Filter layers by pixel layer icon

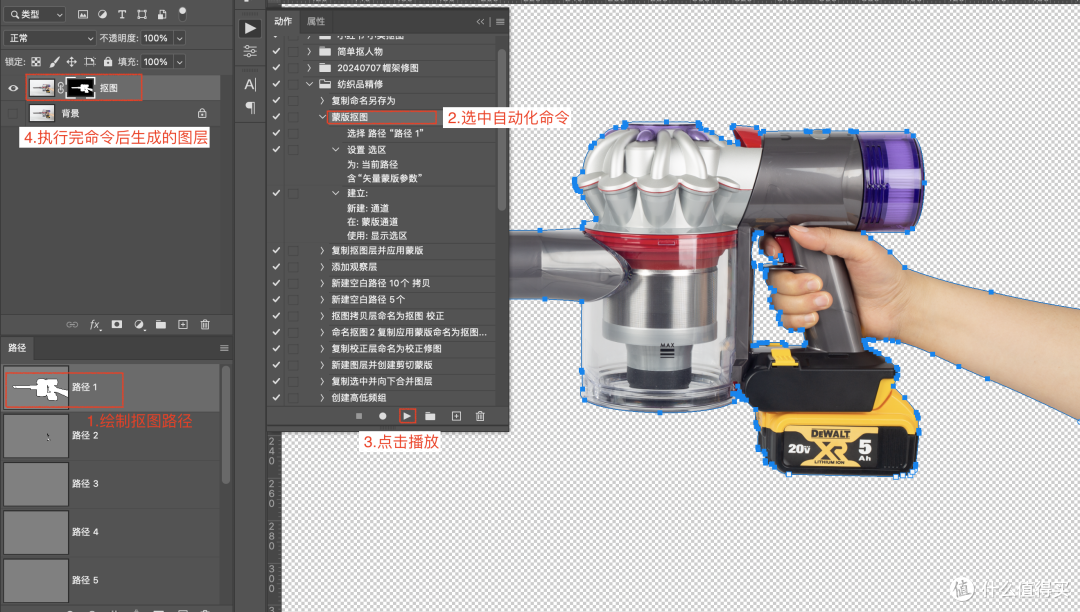pyautogui.click(x=83, y=14)
